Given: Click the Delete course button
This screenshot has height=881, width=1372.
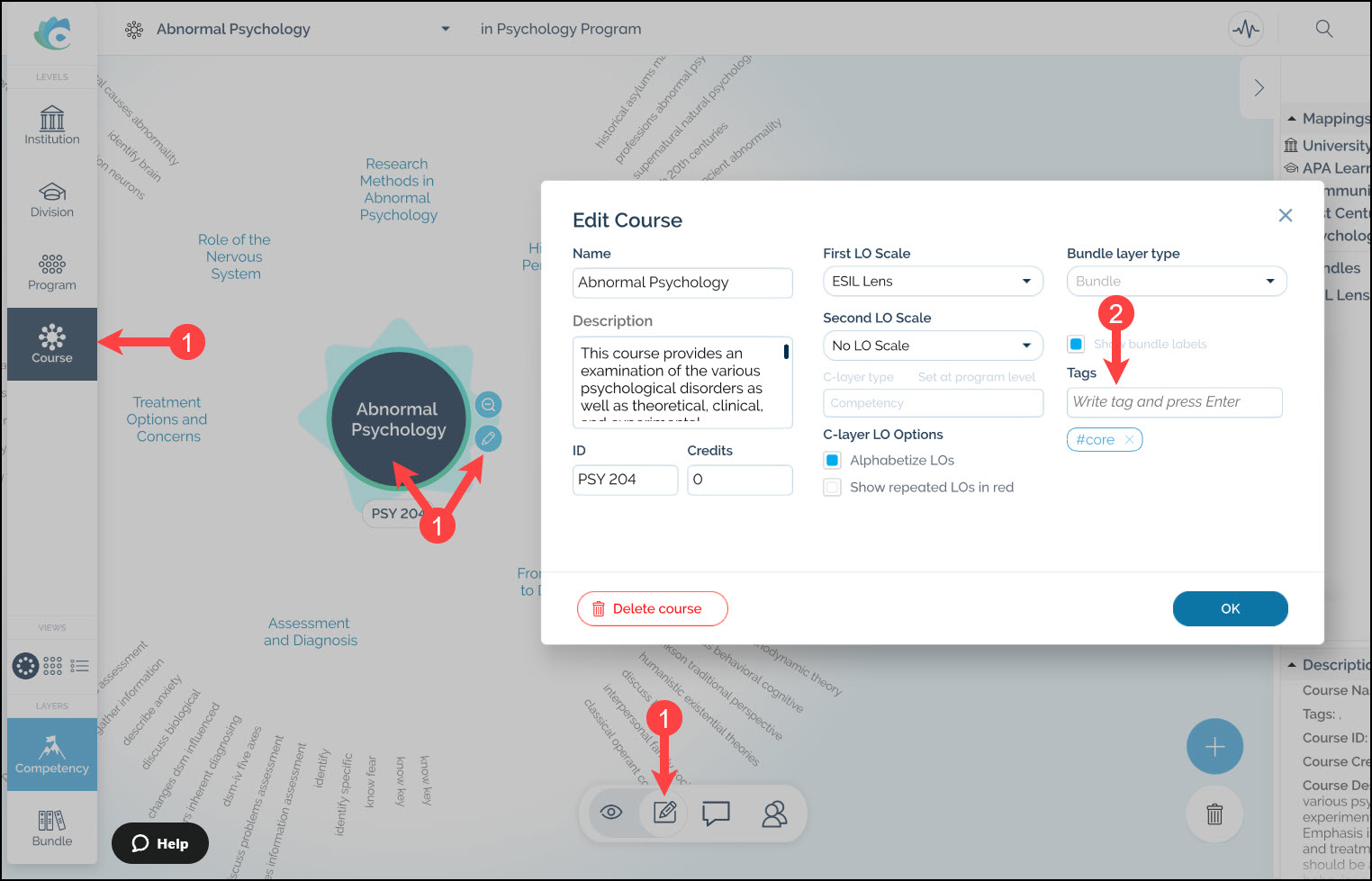Looking at the screenshot, I should pyautogui.click(x=652, y=609).
